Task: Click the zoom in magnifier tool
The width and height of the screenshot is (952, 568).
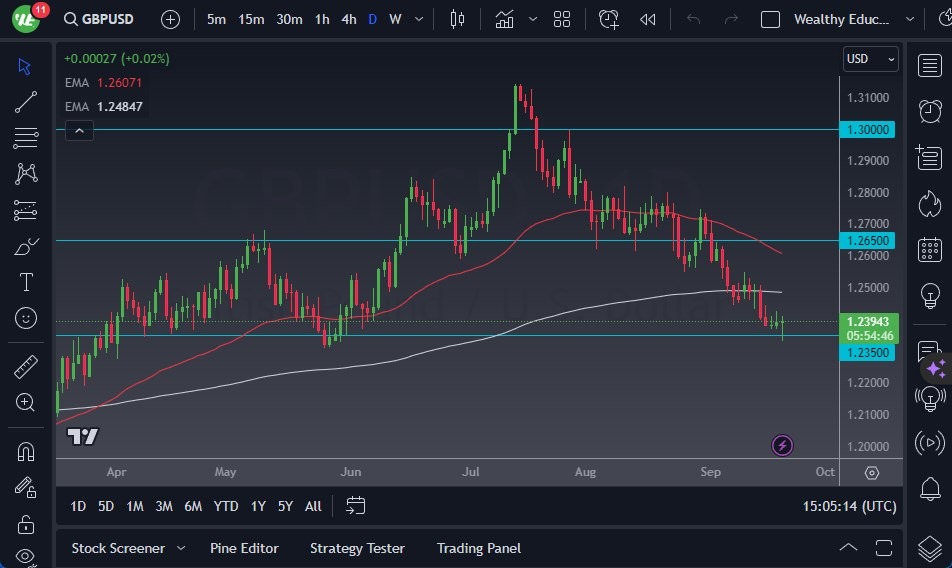Action: pos(26,402)
